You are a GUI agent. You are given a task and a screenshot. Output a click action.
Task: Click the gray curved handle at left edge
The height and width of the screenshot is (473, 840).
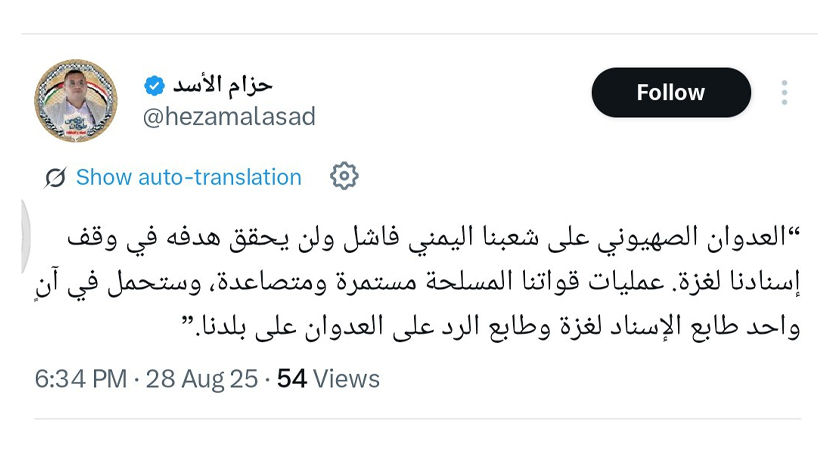click(x=26, y=236)
